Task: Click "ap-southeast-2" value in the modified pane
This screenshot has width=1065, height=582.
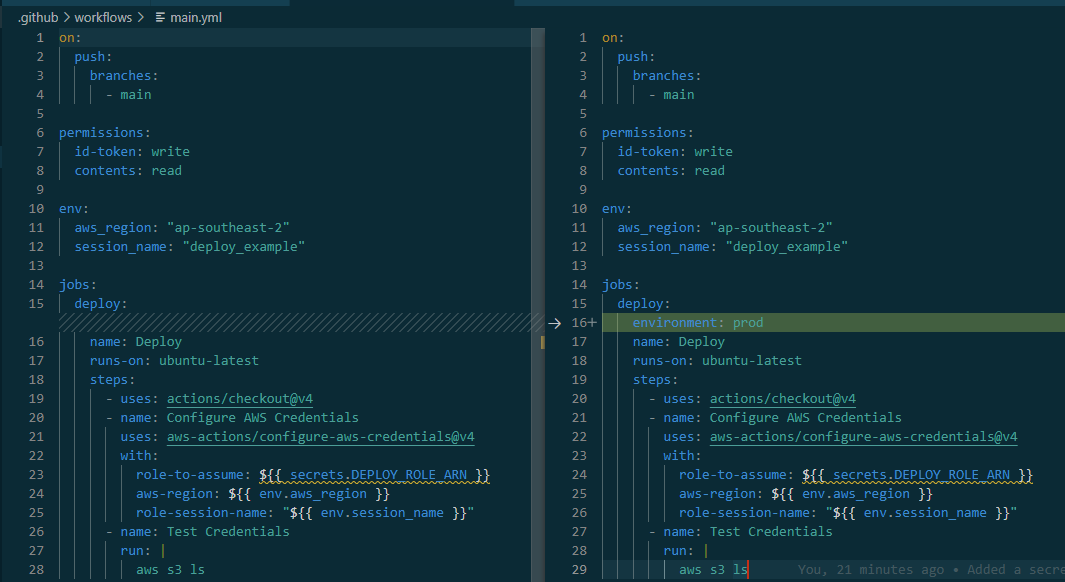Action: point(771,228)
